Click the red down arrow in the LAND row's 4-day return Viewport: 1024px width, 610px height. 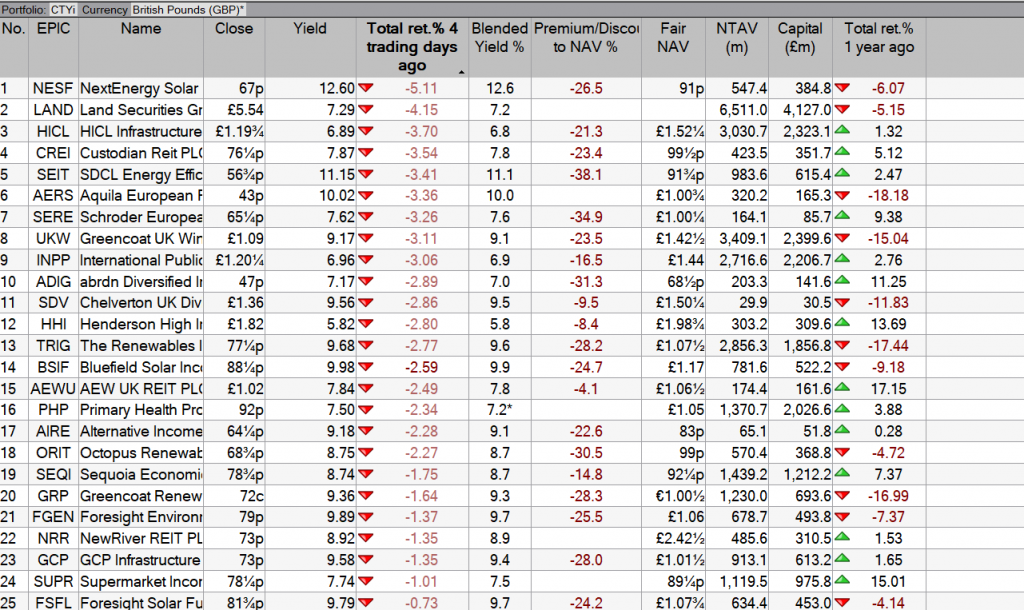(366, 109)
